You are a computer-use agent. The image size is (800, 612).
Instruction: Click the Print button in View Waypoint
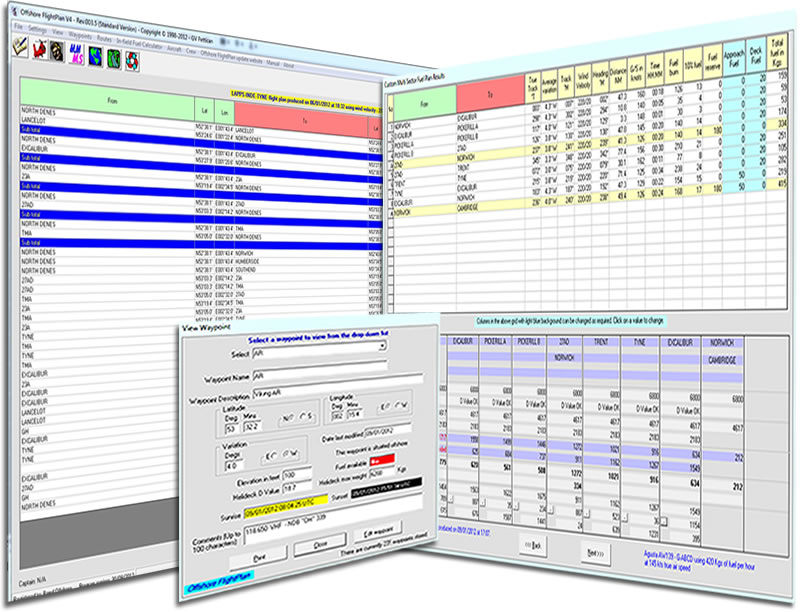258,557
